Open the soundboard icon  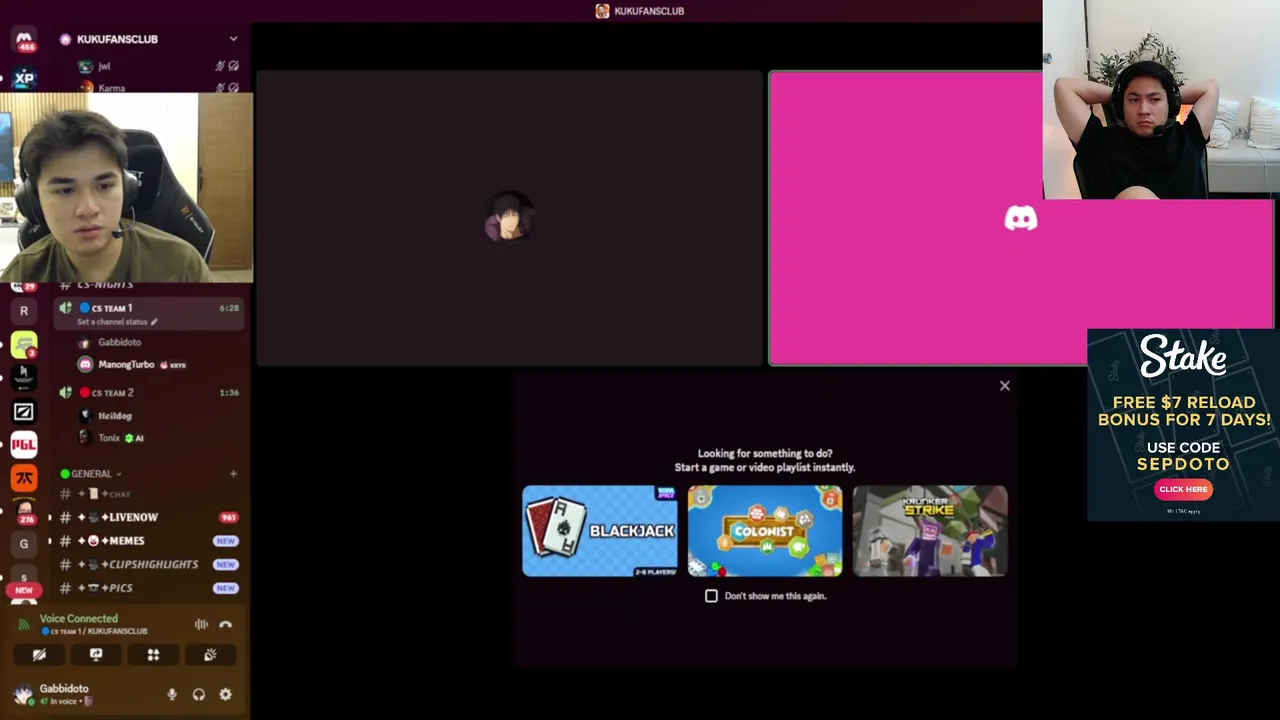click(210, 655)
